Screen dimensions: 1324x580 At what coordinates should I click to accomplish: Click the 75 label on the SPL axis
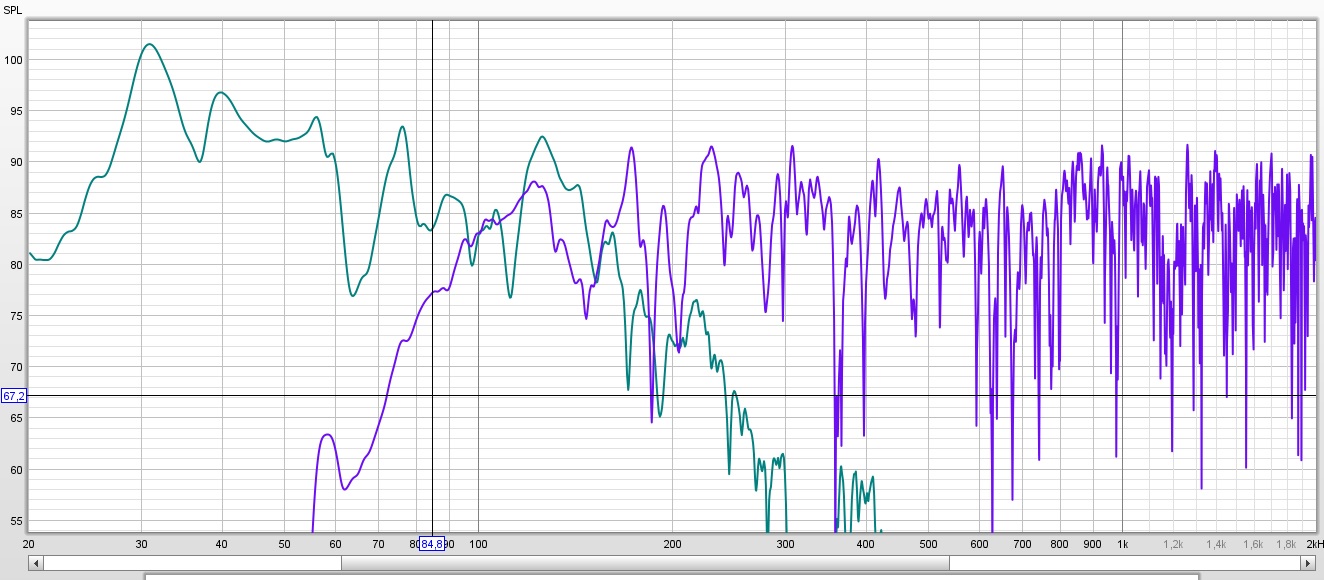pos(16,316)
